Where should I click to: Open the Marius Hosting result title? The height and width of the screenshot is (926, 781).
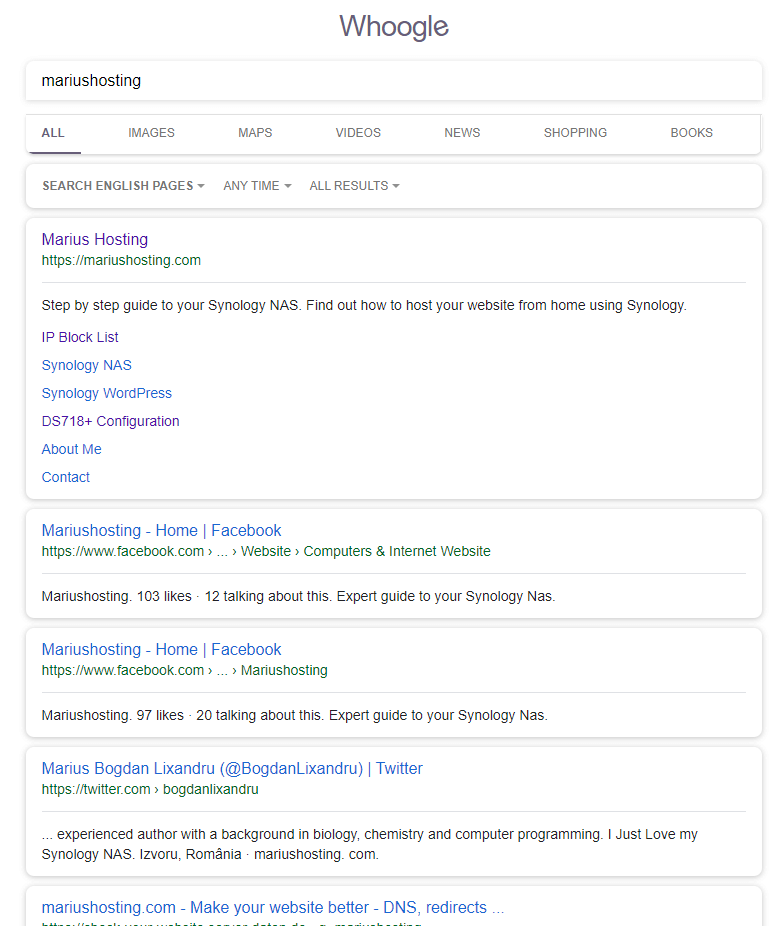[95, 240]
